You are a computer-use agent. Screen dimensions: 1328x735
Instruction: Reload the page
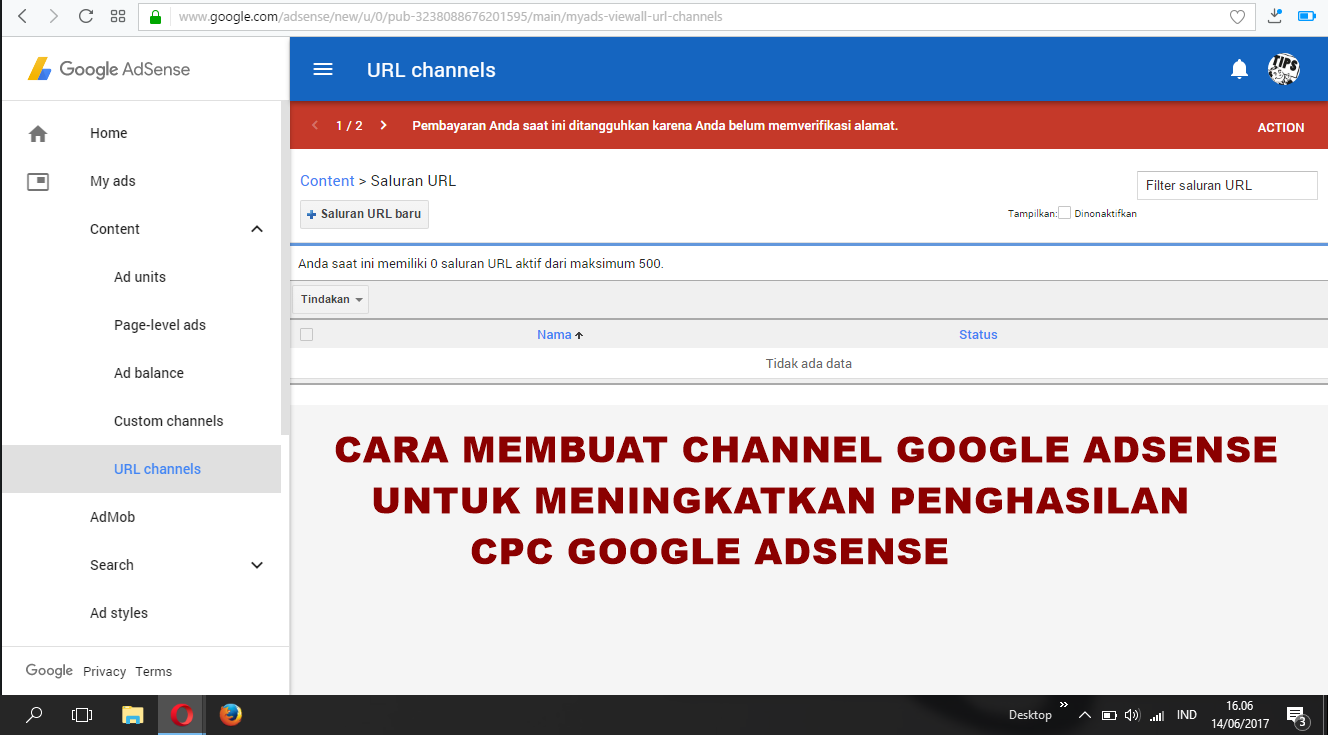click(x=86, y=16)
